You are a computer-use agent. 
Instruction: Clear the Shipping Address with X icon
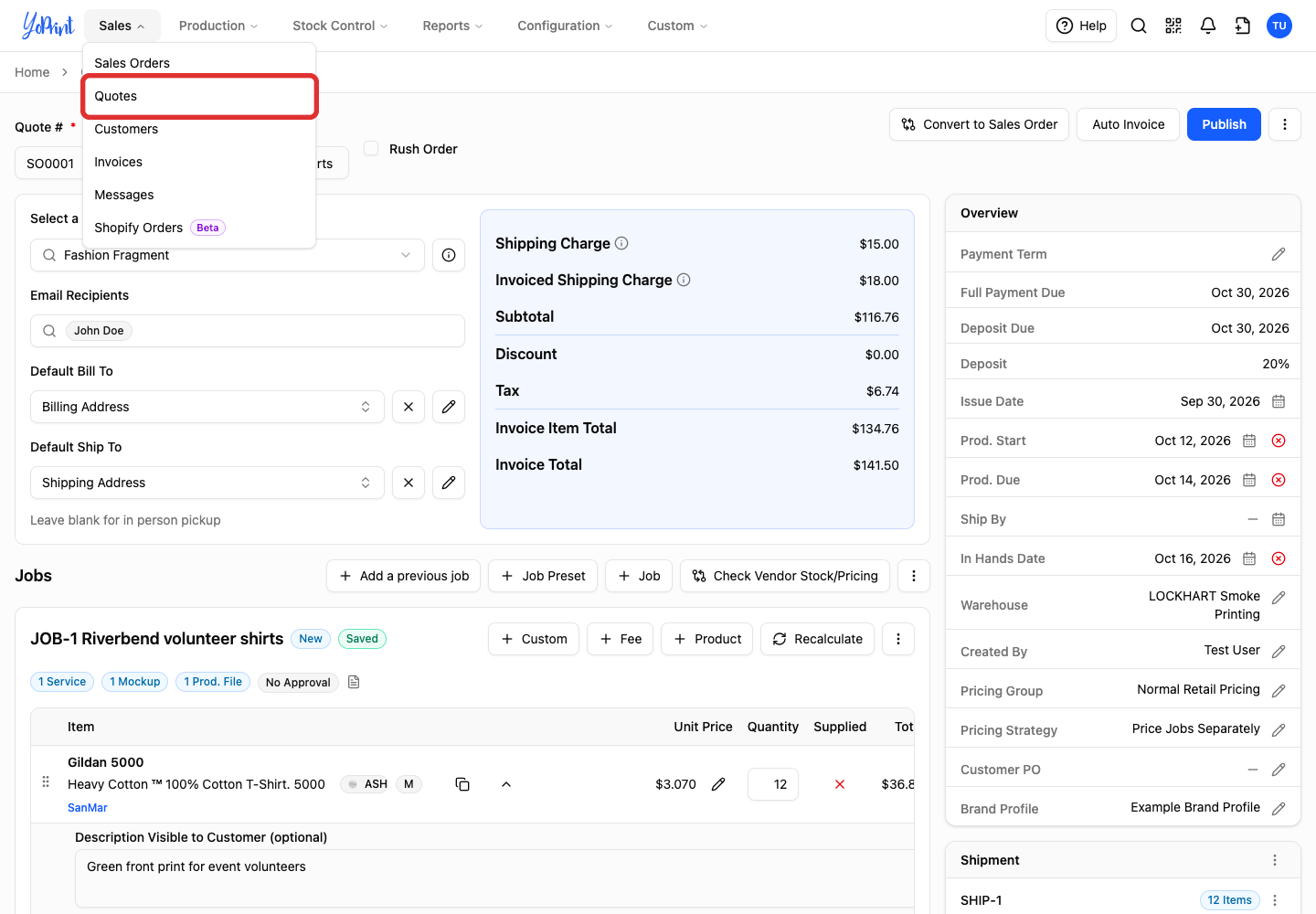click(409, 483)
